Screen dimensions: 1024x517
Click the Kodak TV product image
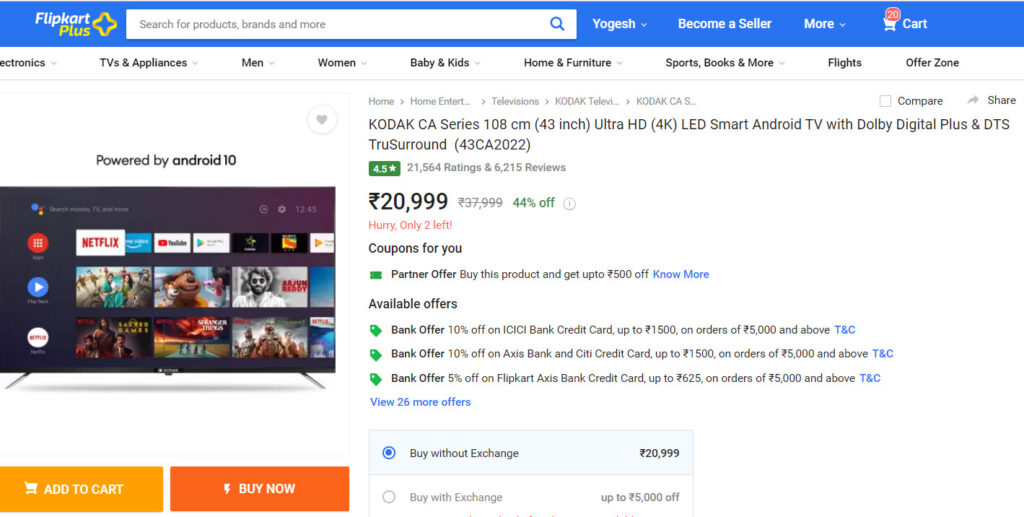point(168,287)
